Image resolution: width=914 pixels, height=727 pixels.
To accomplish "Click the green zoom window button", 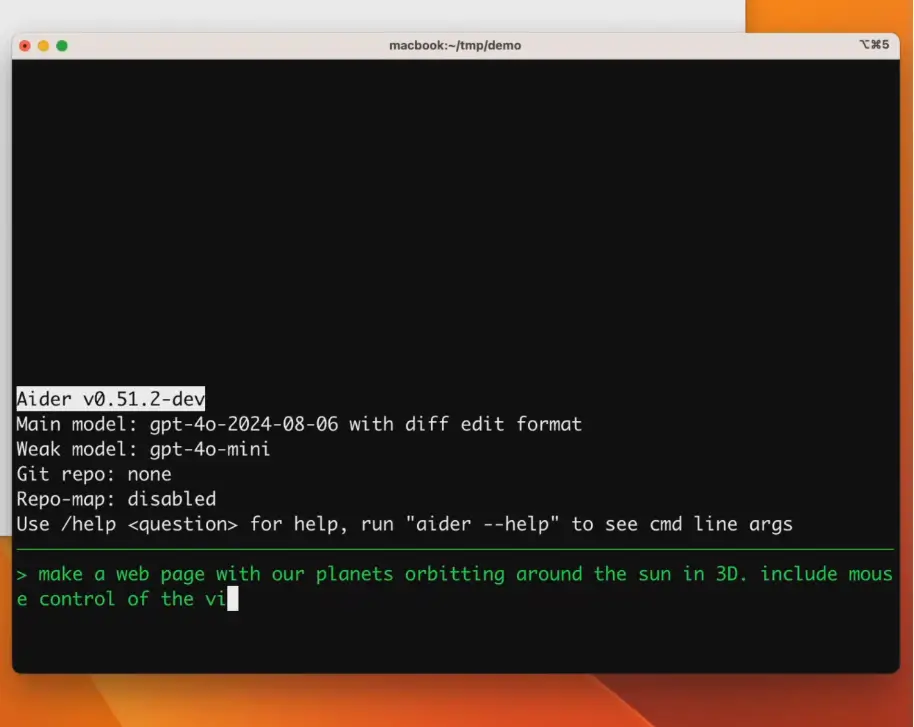I will pos(62,45).
